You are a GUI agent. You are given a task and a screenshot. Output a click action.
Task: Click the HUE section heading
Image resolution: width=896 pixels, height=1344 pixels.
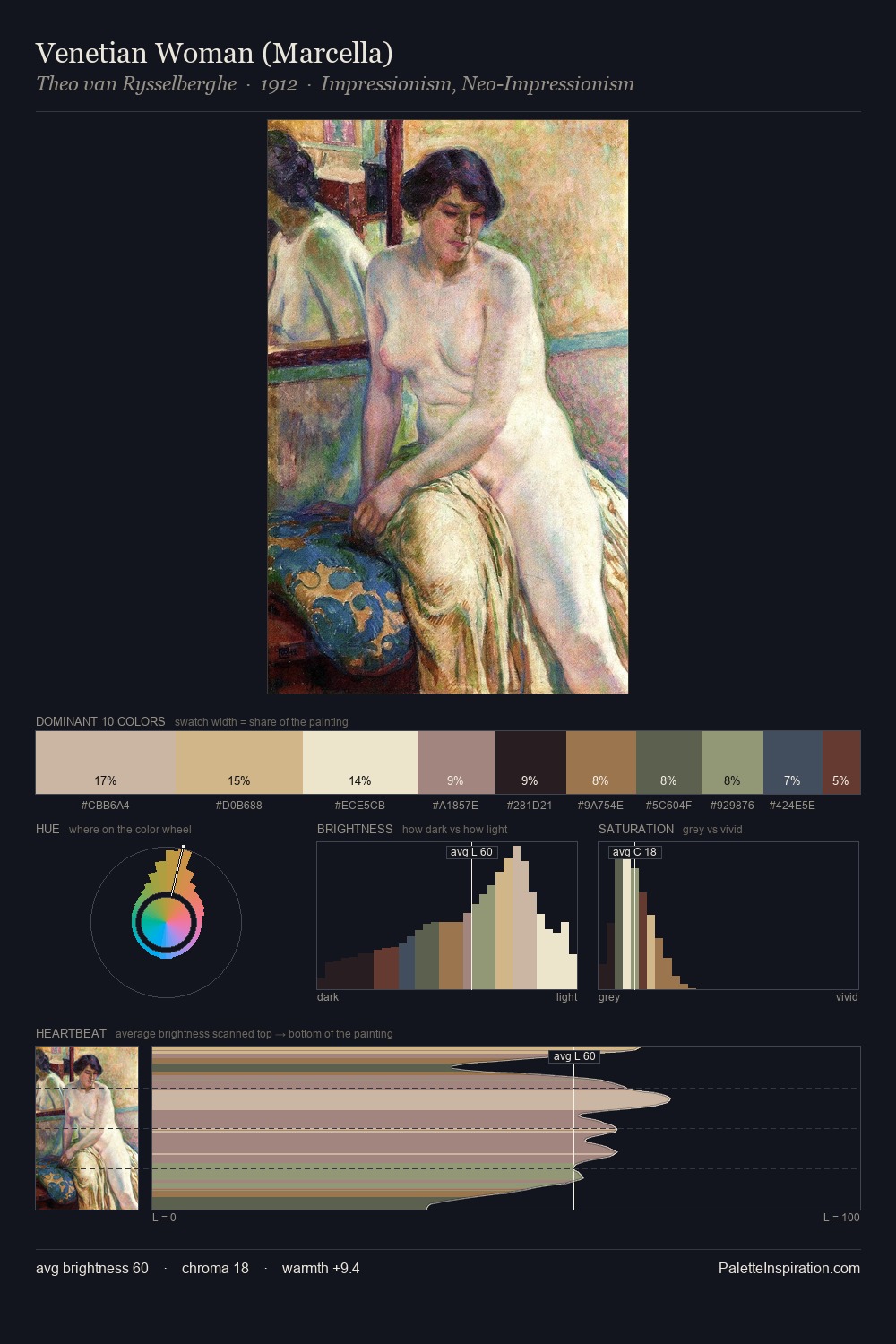point(47,829)
